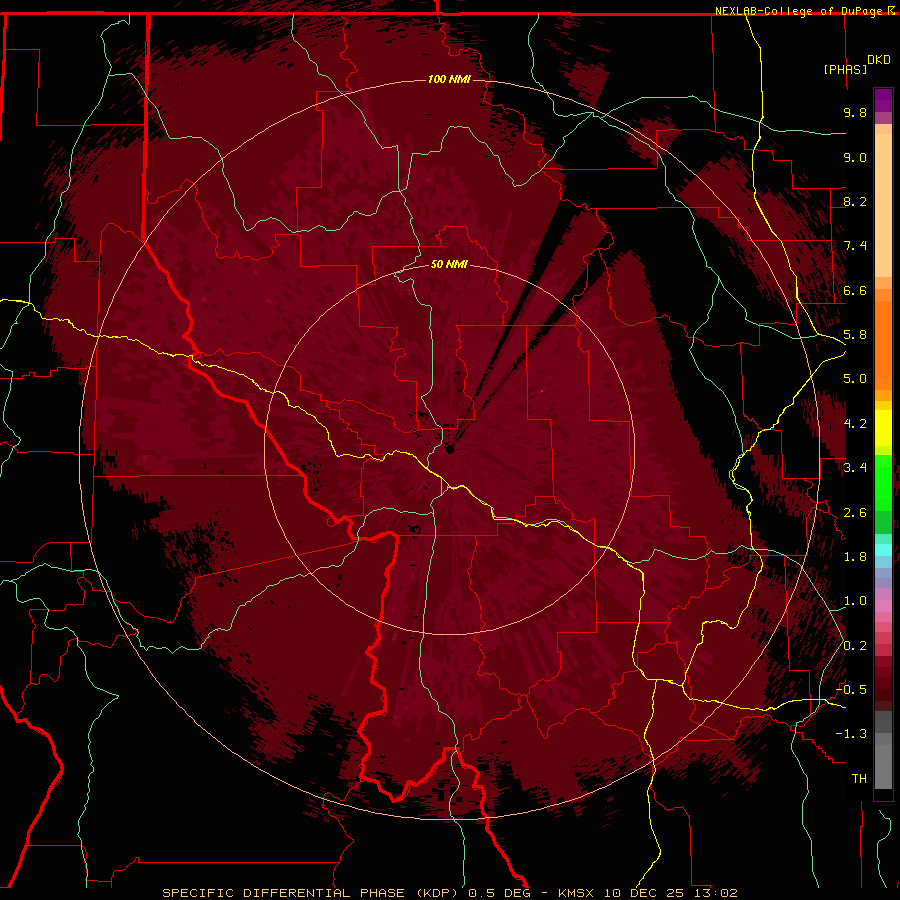Screen dimensions: 900x900
Task: Click the 1.8 value on color scale
Action: (855, 557)
